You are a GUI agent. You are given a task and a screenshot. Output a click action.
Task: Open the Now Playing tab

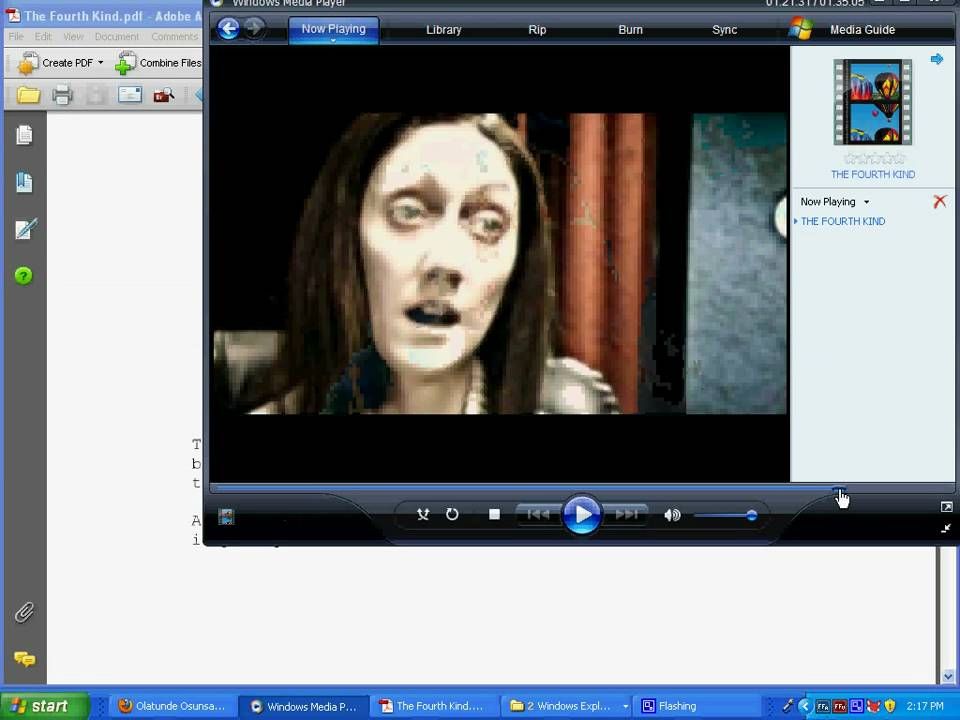point(333,29)
